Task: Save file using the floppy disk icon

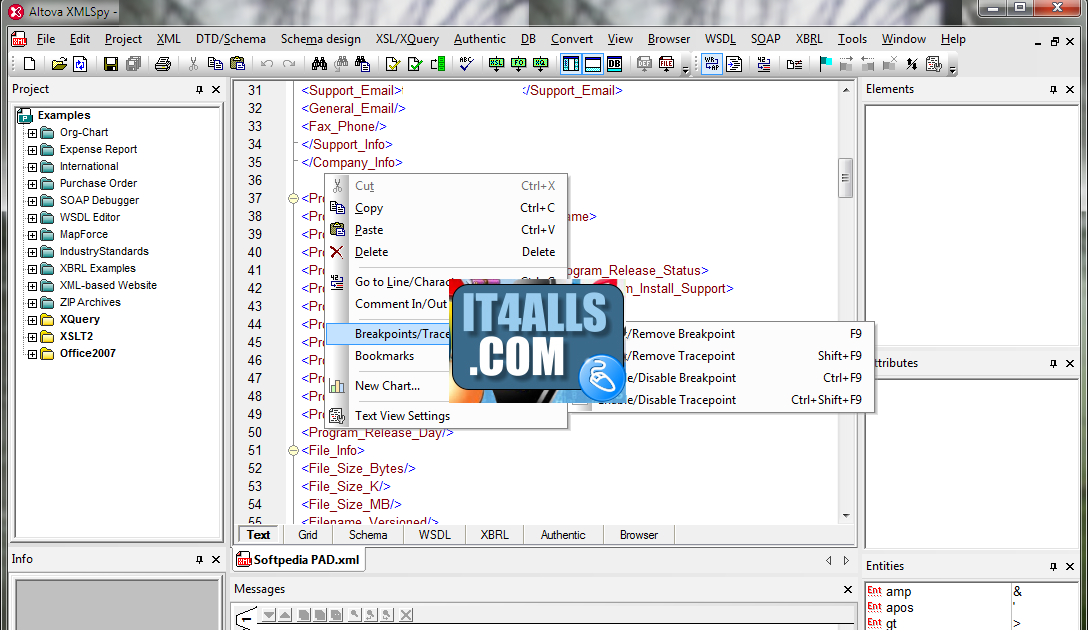Action: (x=110, y=64)
